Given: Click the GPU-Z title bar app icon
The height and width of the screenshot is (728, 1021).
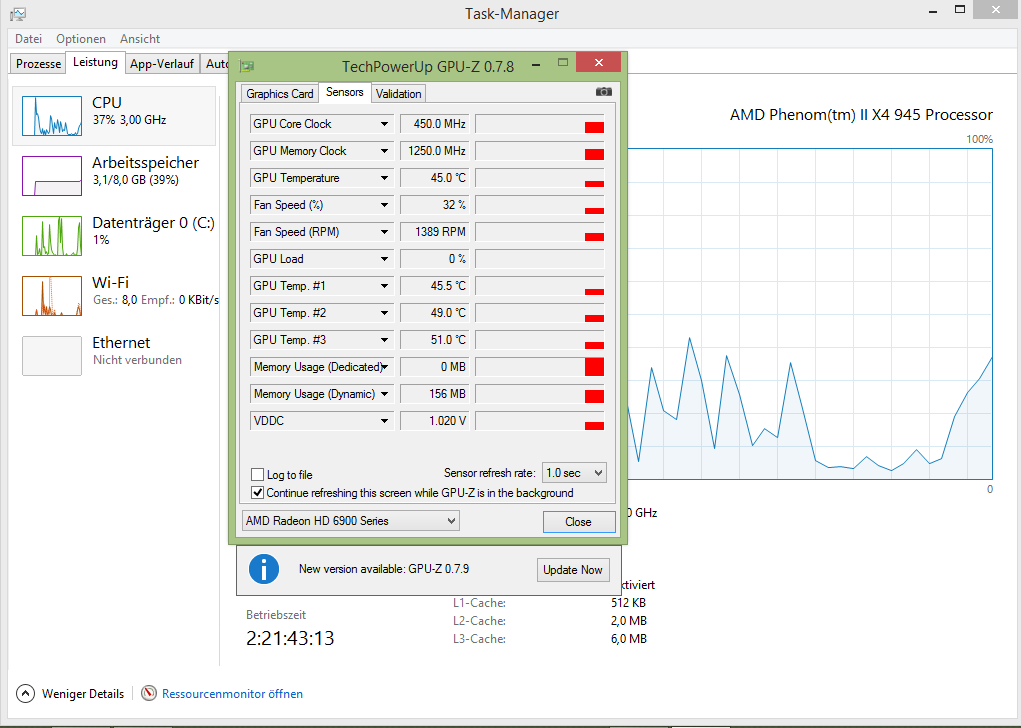Looking at the screenshot, I should pyautogui.click(x=247, y=66).
